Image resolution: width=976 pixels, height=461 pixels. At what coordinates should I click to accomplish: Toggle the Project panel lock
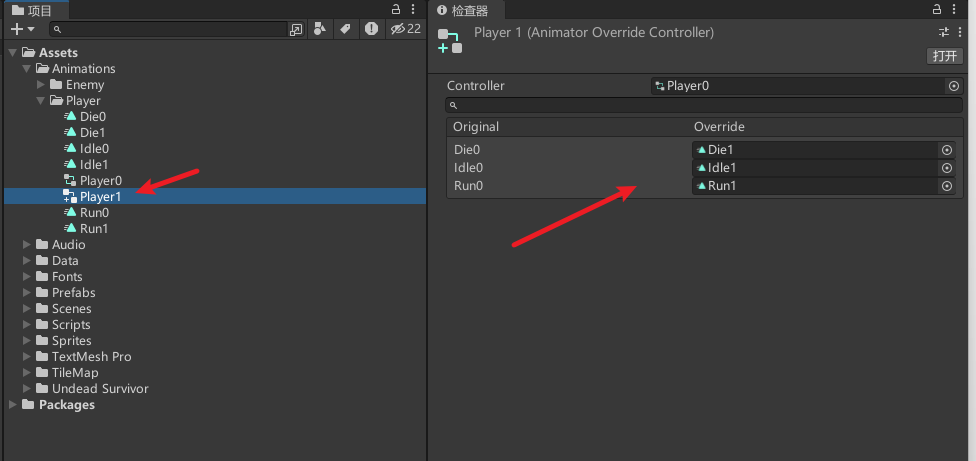coord(395,9)
